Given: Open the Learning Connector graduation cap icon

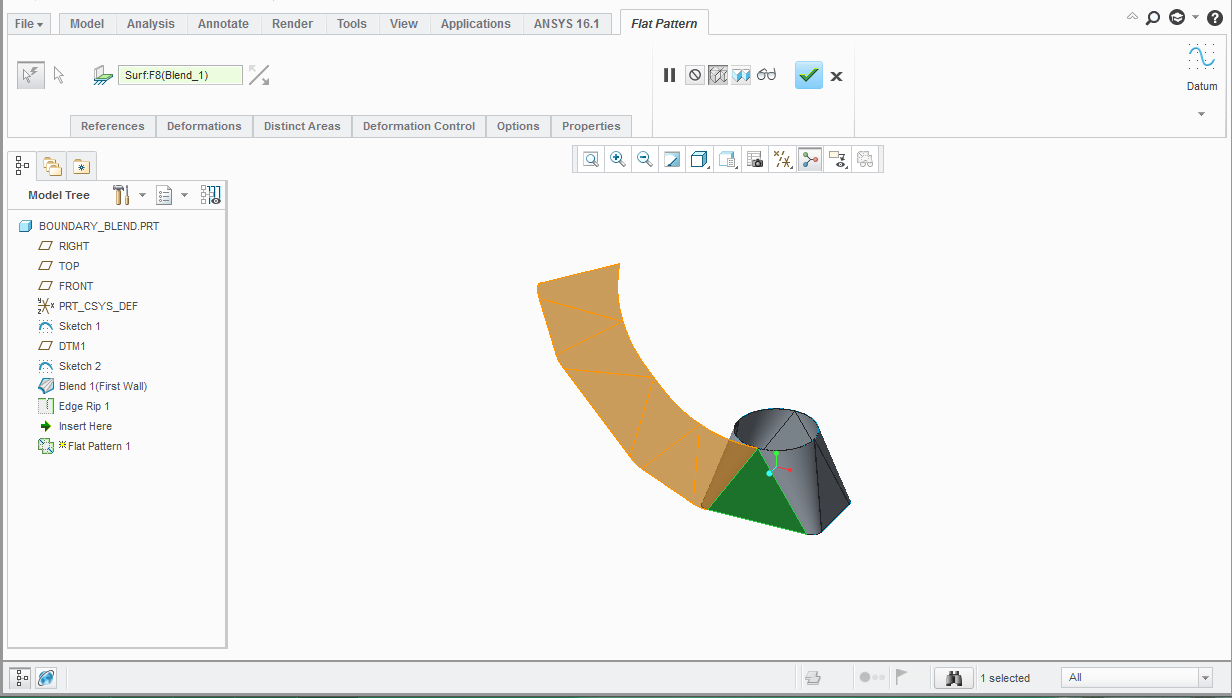Looking at the screenshot, I should coord(1177,17).
